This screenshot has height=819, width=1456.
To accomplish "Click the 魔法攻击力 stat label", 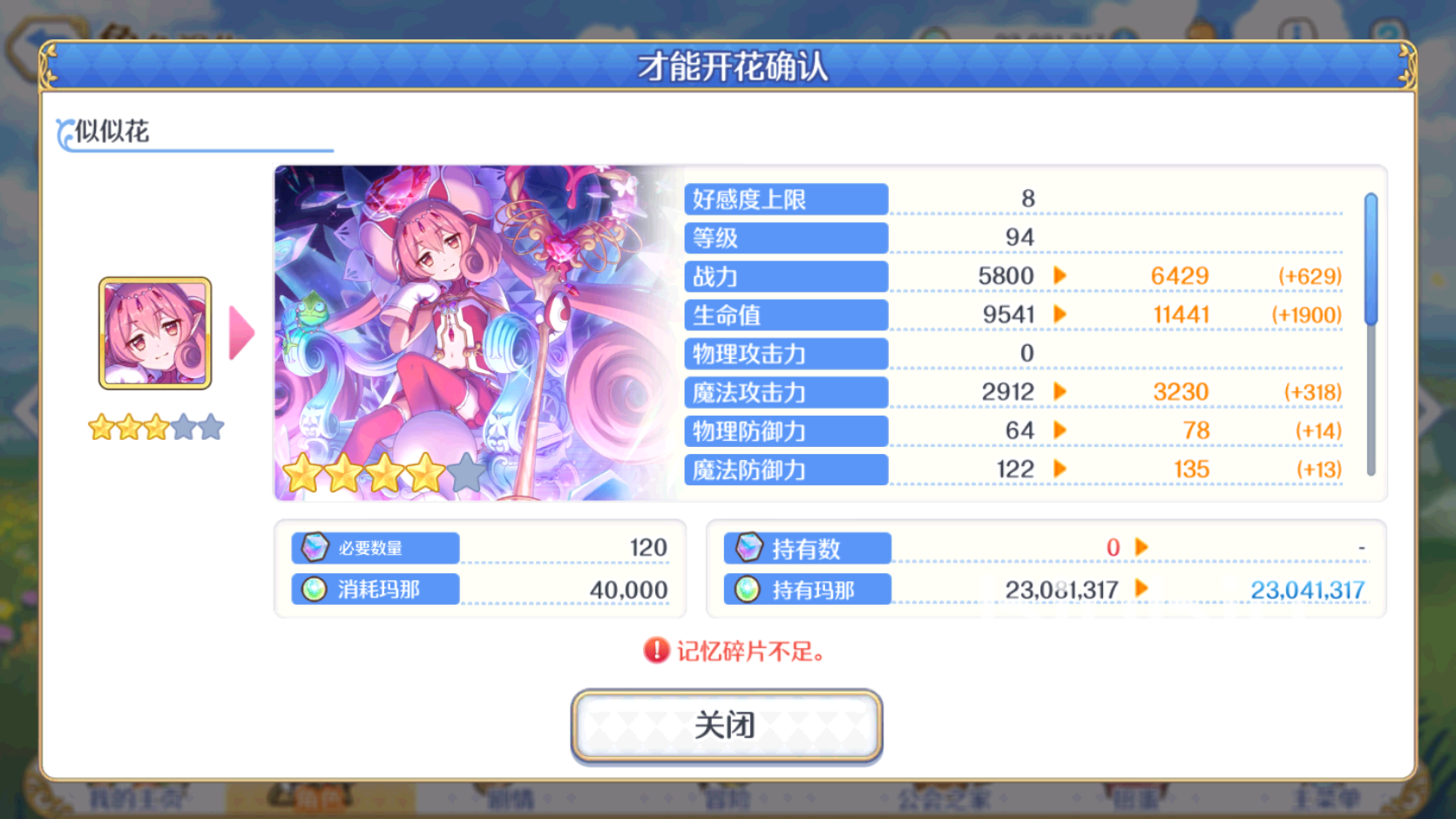I will pos(786,393).
